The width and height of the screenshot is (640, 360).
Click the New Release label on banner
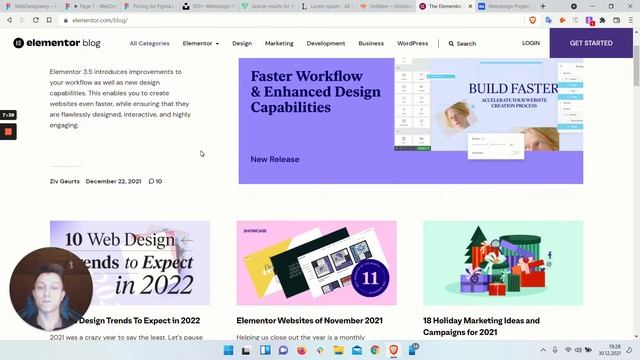click(x=275, y=160)
